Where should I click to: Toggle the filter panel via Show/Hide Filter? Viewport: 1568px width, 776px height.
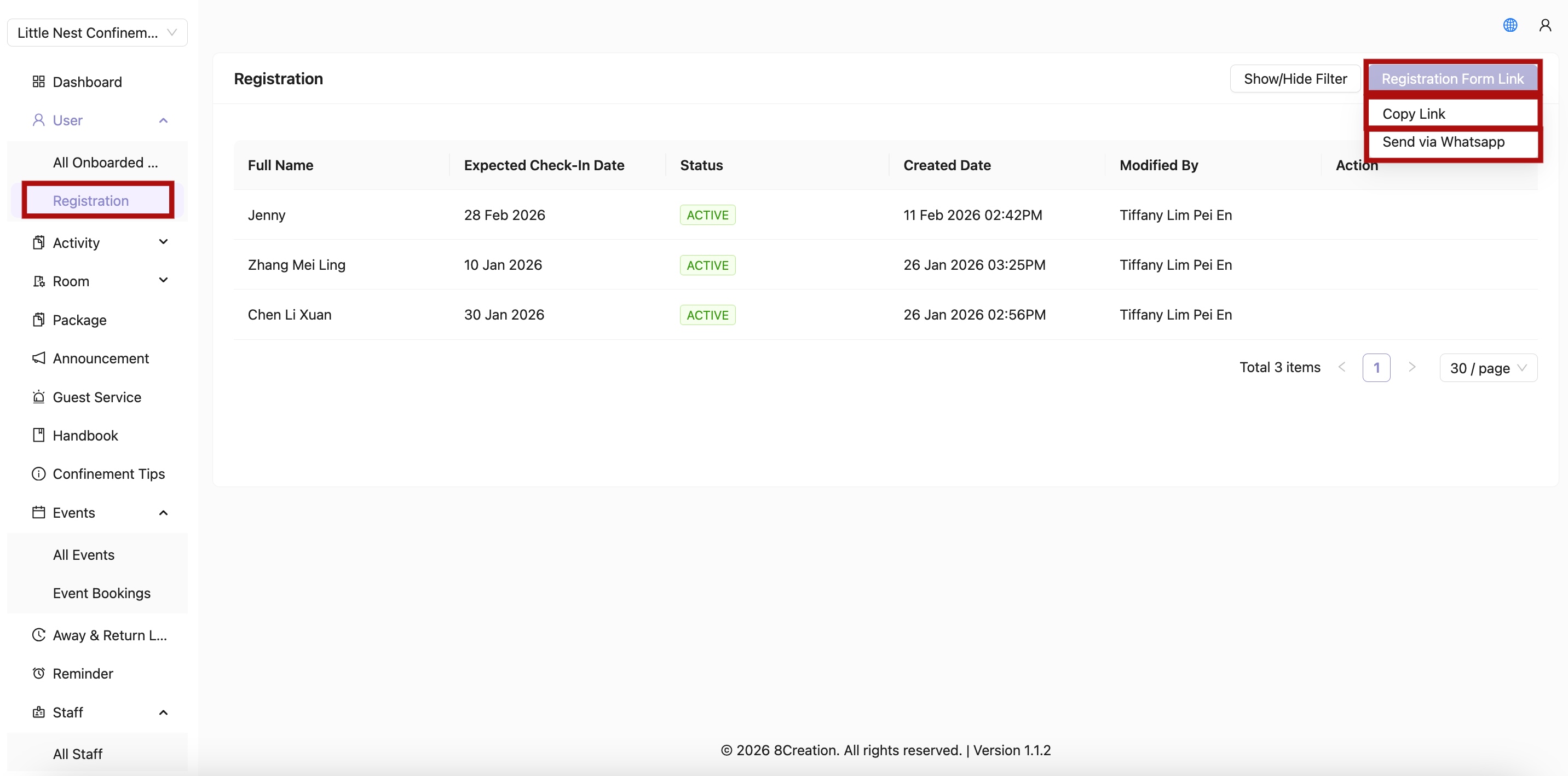pyautogui.click(x=1295, y=78)
